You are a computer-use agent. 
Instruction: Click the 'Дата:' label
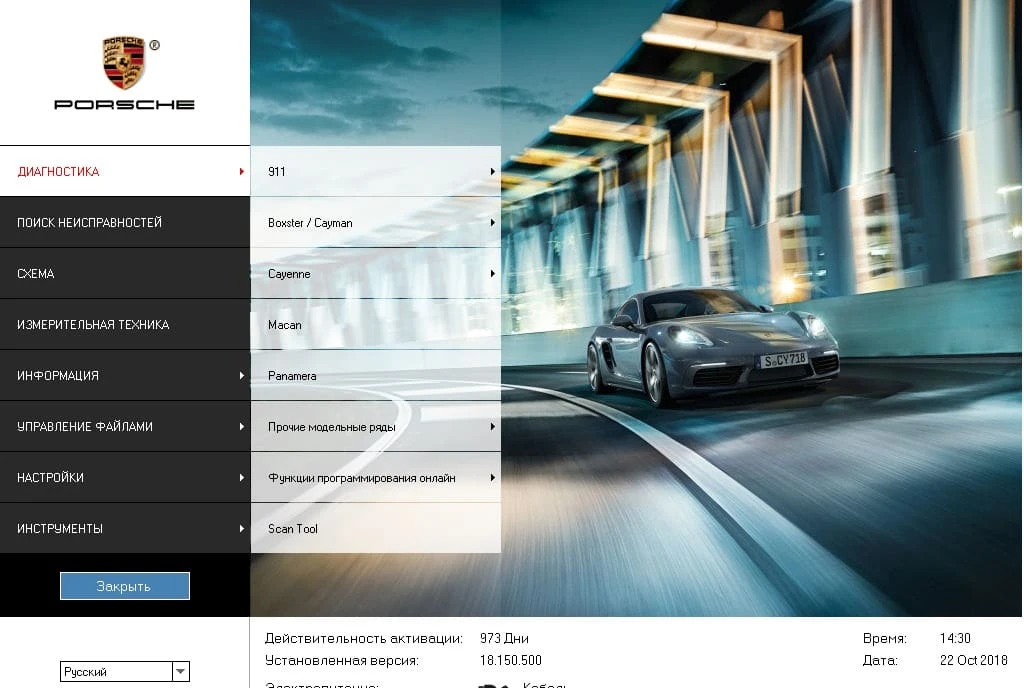tap(880, 661)
